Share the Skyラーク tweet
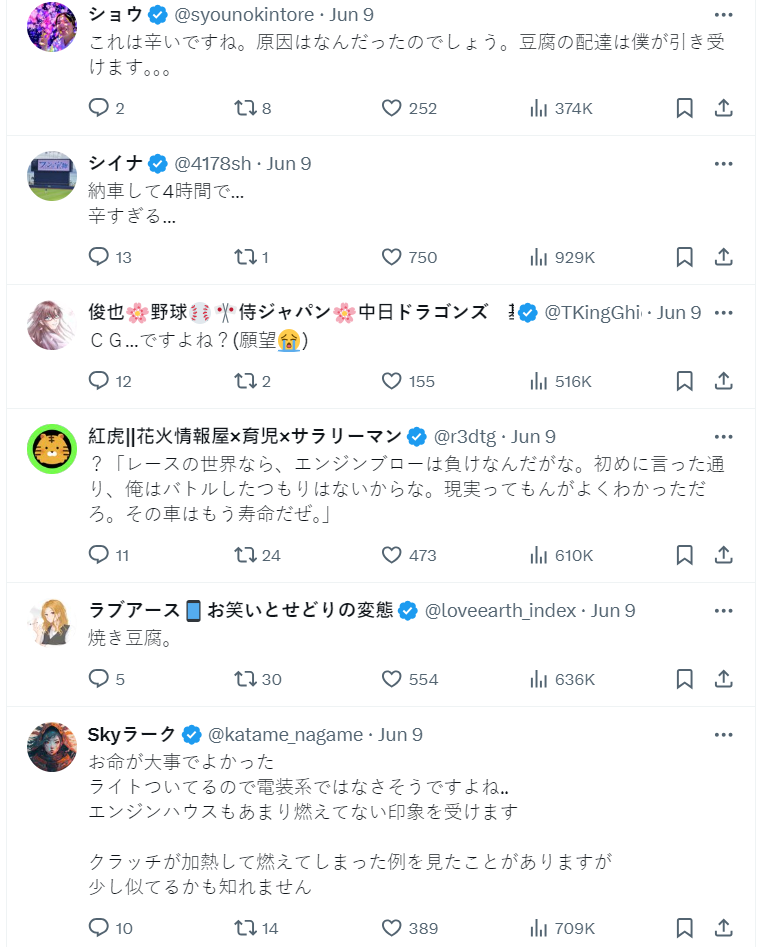The width and height of the screenshot is (758, 947). coord(724,928)
